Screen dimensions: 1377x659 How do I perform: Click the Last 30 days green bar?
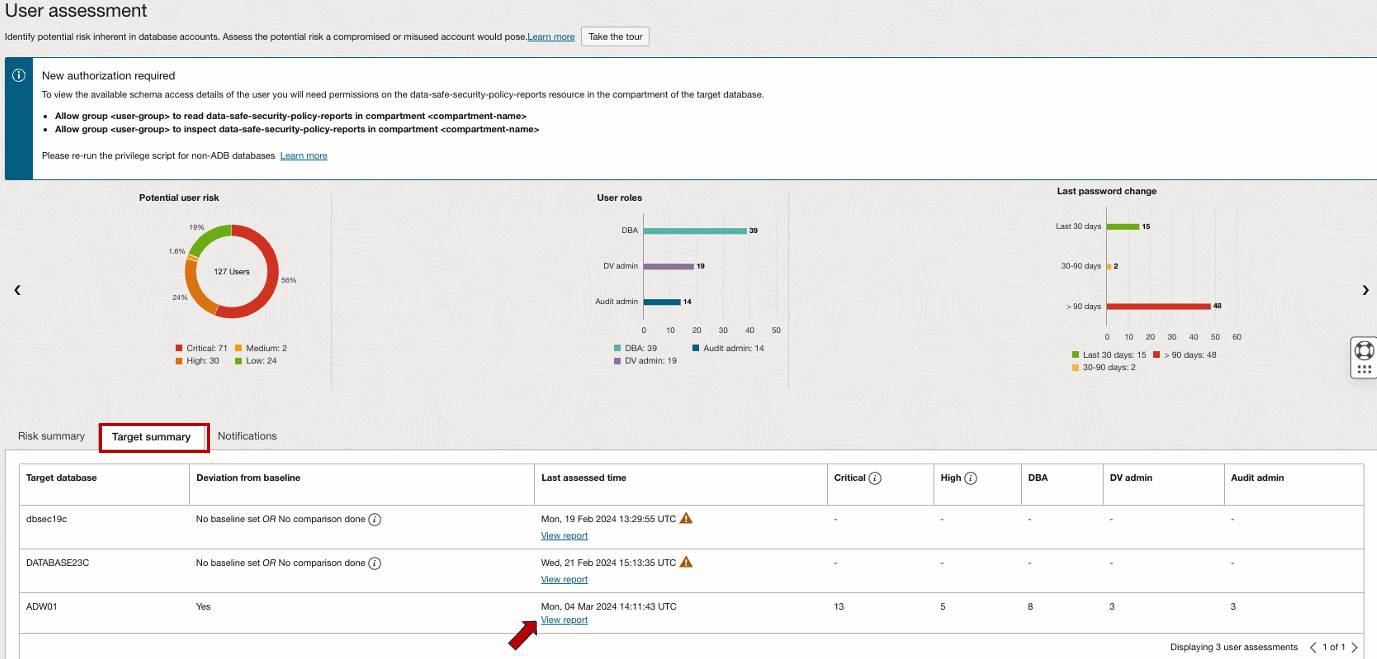(1123, 226)
